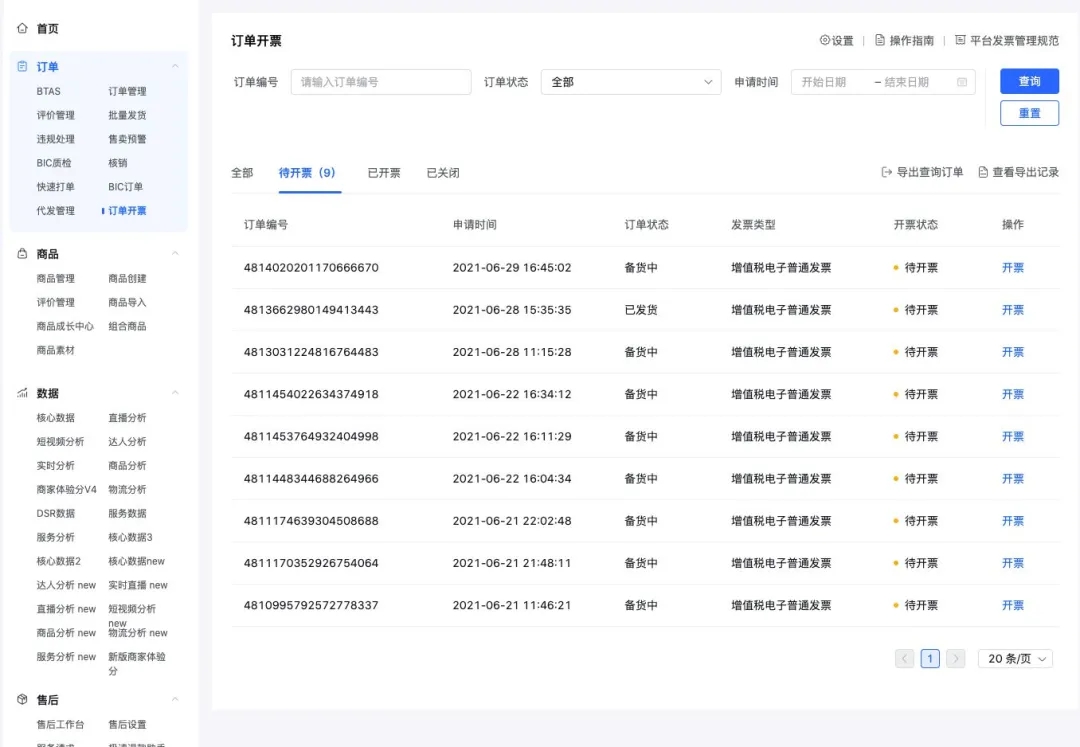Click the 订单 section clipboard icon
The width and height of the screenshot is (1080, 747).
22,66
